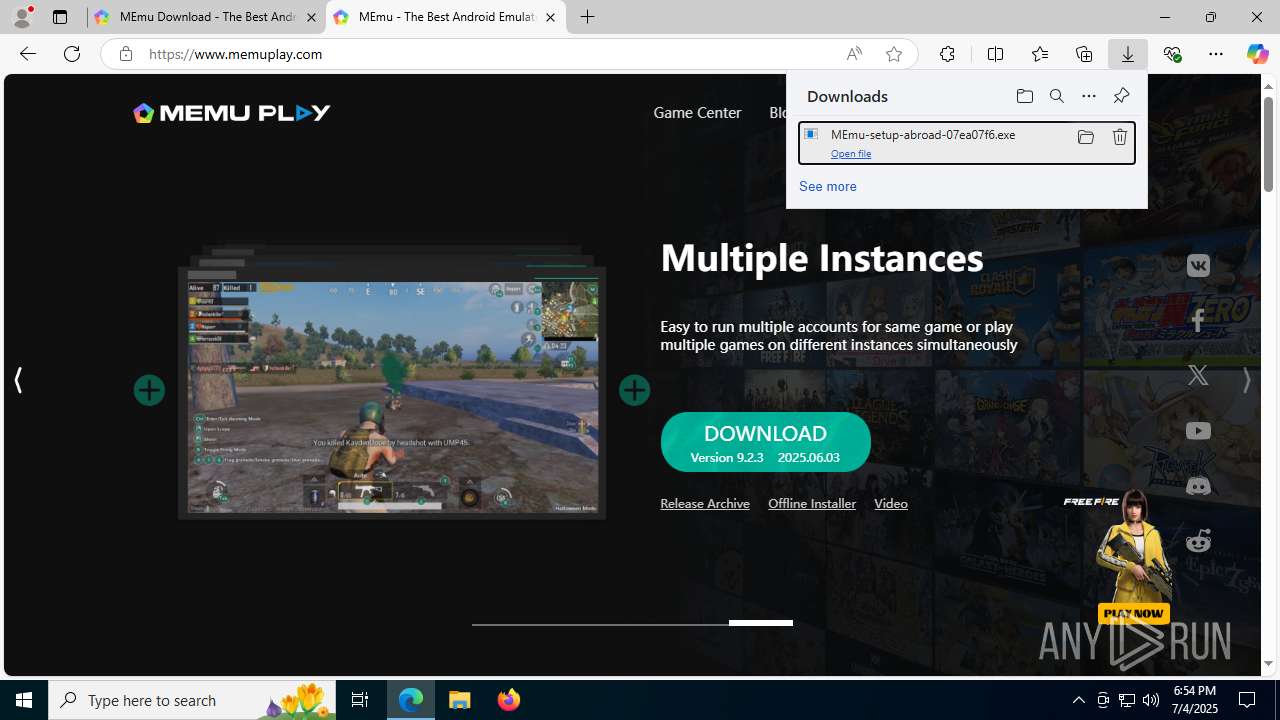The image size is (1280, 720).
Task: Open the Extensions puzzle icon
Action: pyautogui.click(x=947, y=54)
